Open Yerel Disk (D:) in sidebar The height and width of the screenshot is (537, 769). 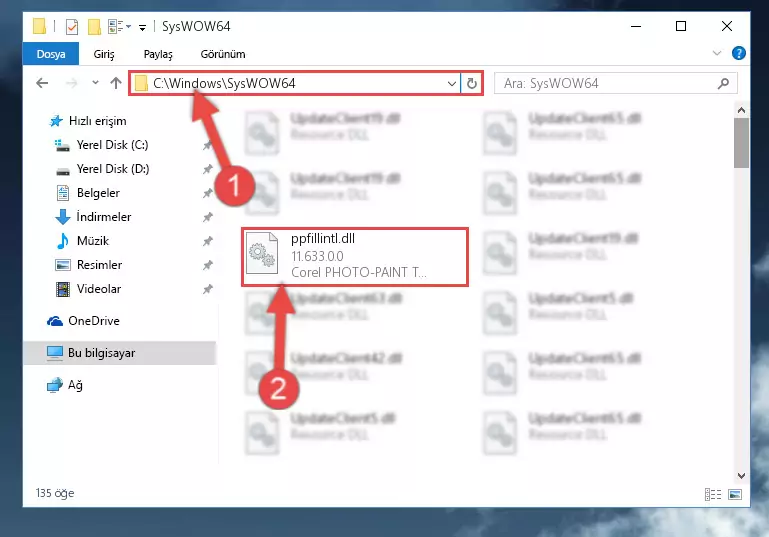(113, 169)
